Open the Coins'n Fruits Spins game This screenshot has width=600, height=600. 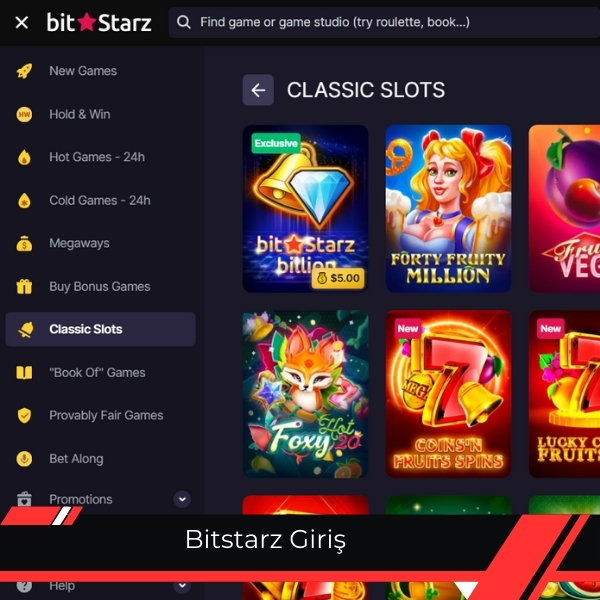(x=448, y=394)
